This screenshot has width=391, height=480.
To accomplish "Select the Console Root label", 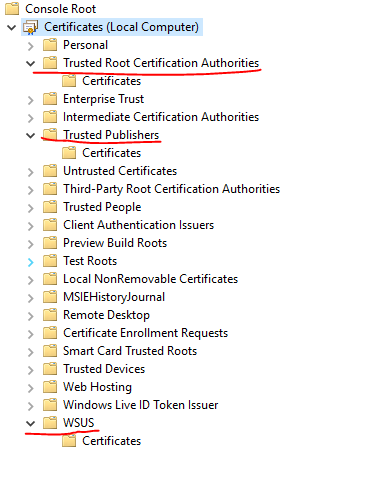I will pos(60,9).
